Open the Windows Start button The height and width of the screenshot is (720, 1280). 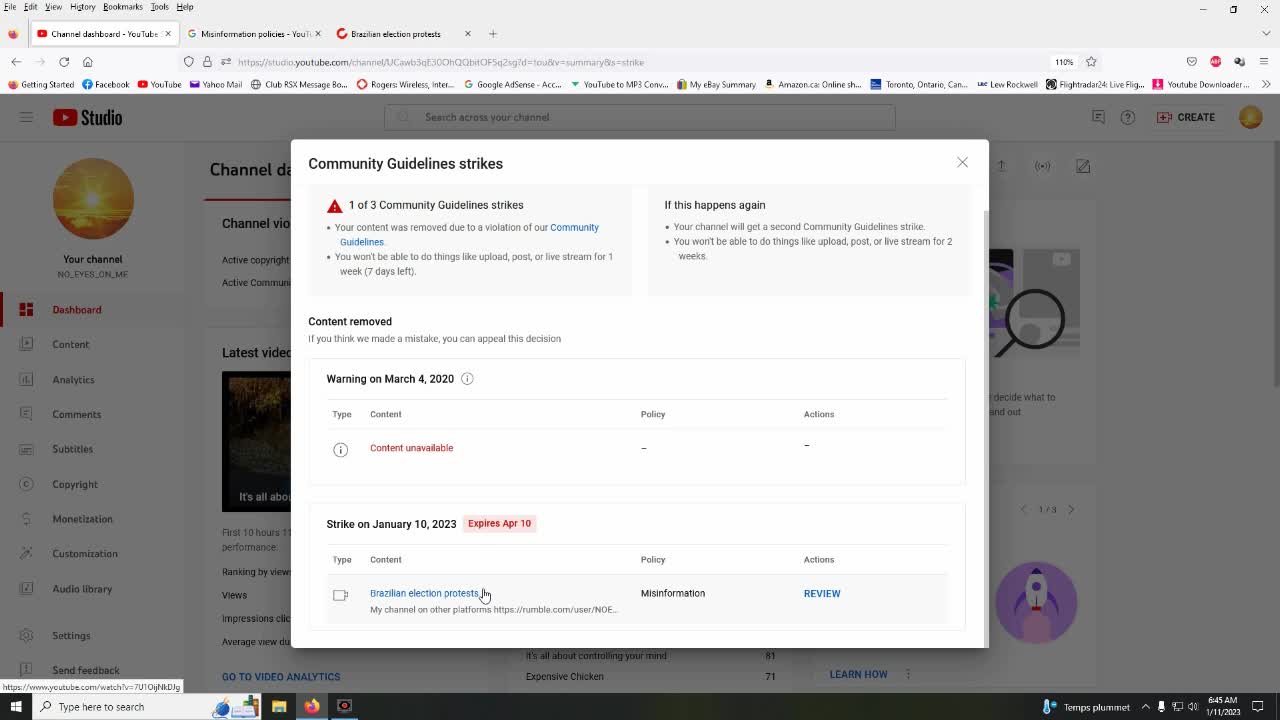16,706
